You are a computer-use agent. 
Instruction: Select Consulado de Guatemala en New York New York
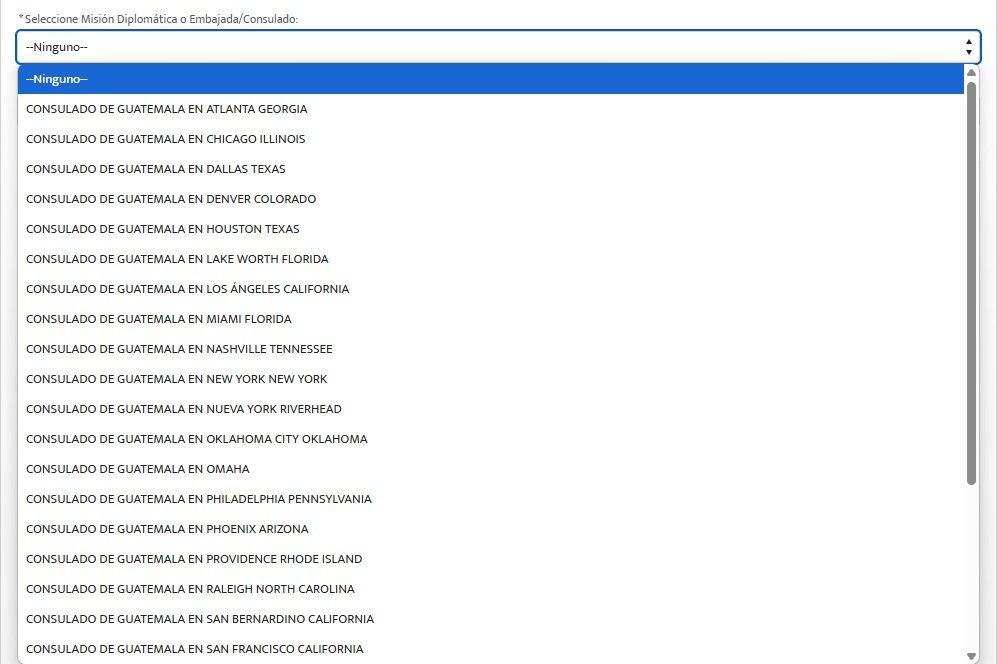point(491,378)
